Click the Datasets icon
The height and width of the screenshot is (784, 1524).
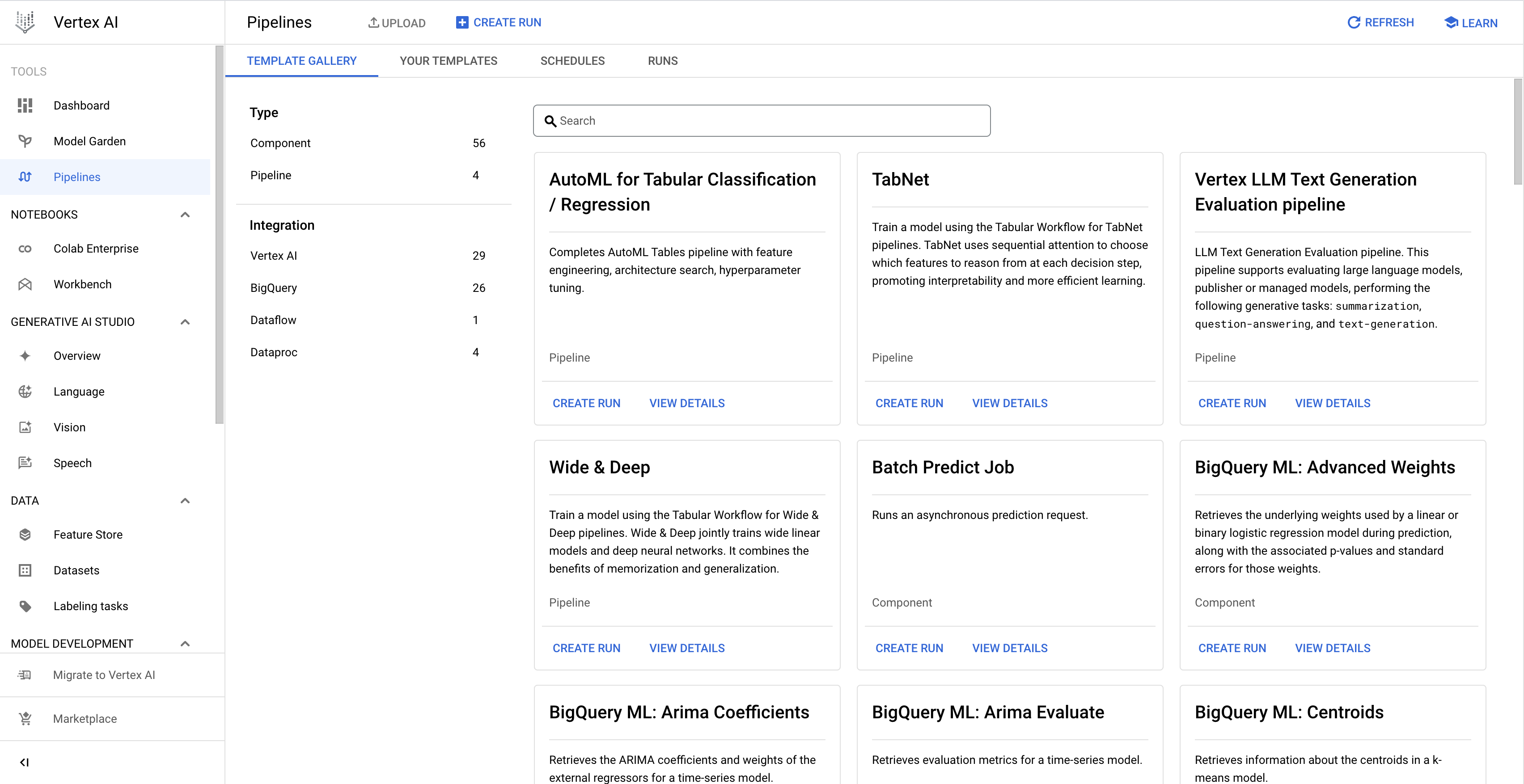pyautogui.click(x=24, y=570)
